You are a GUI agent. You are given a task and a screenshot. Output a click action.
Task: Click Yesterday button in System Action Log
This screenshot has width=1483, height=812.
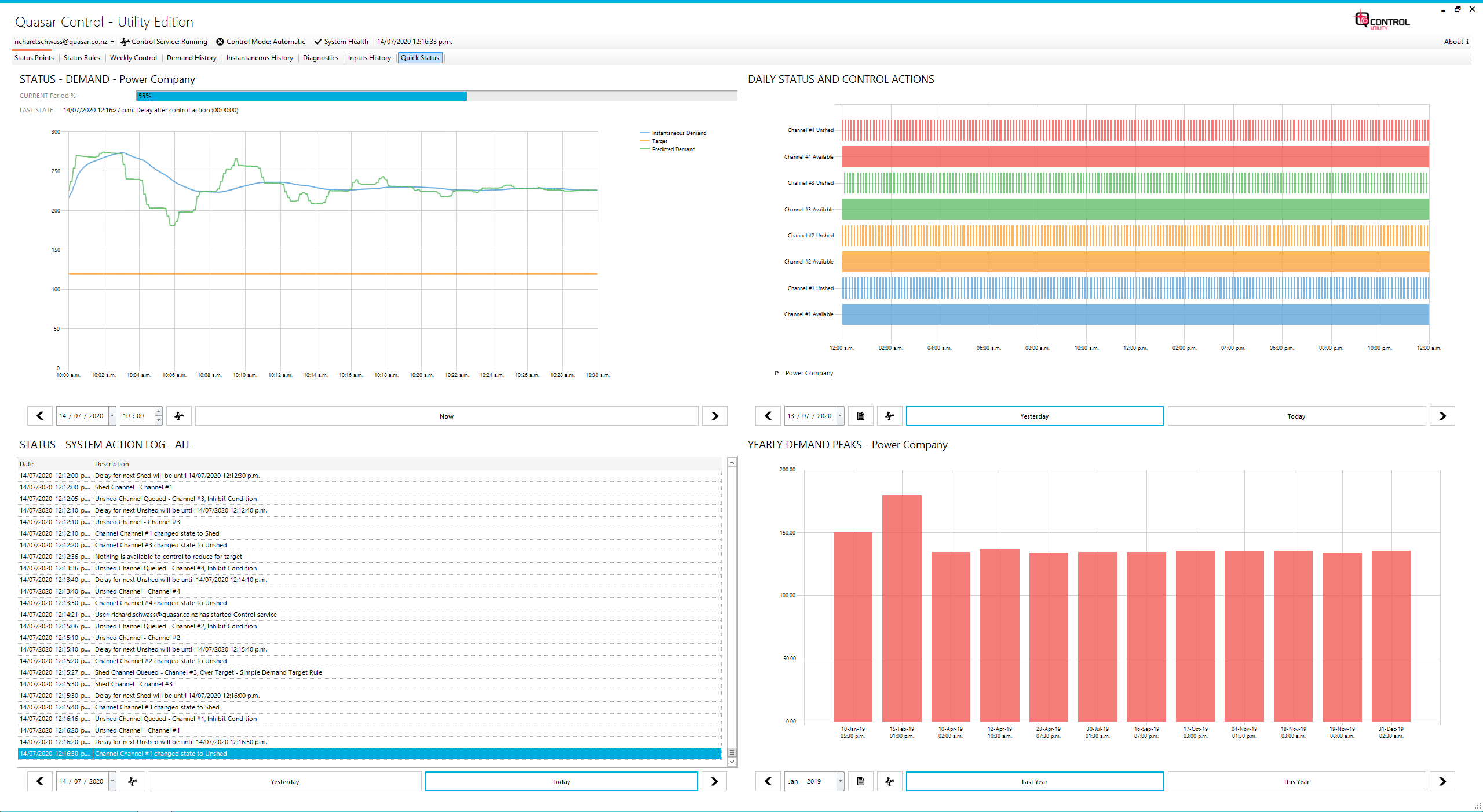coord(285,781)
